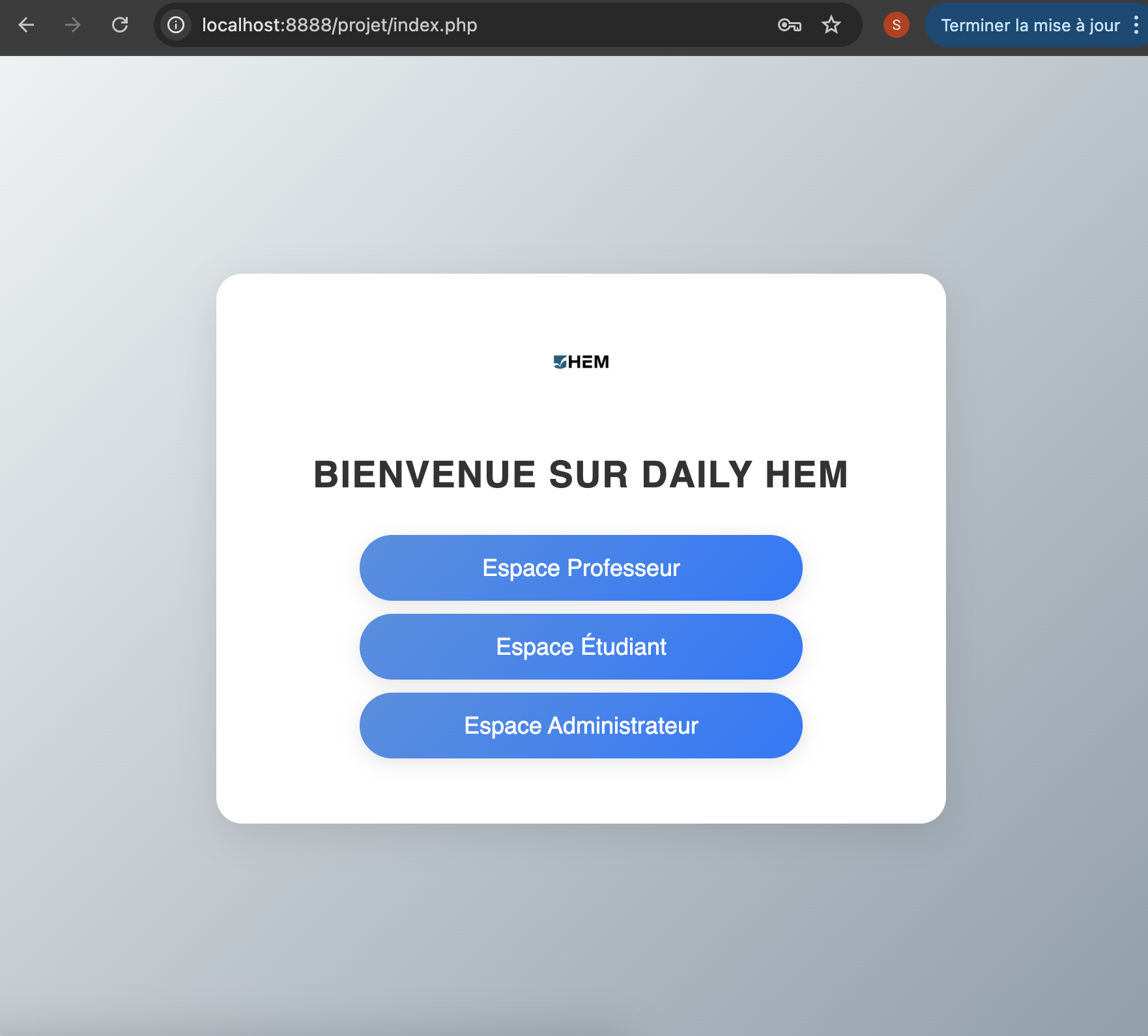Image resolution: width=1148 pixels, height=1036 pixels.
Task: Select Espace Professeur
Action: pyautogui.click(x=580, y=568)
